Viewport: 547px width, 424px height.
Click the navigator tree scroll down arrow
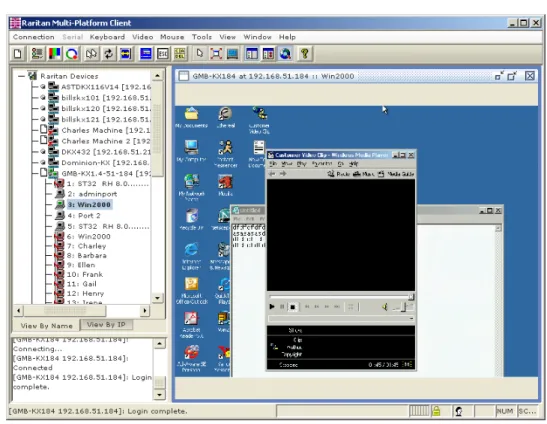pyautogui.click(x=157, y=298)
